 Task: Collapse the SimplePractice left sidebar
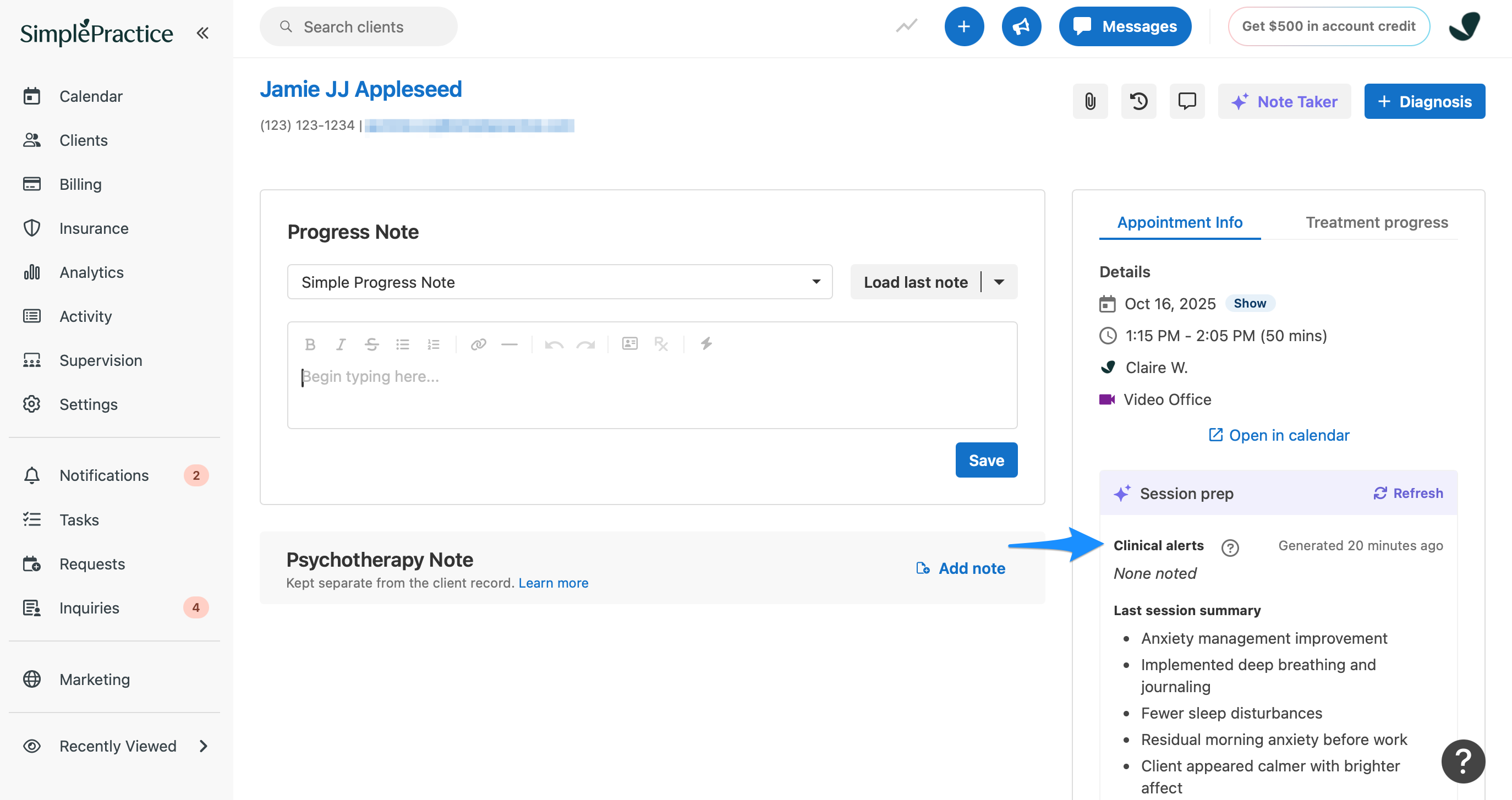[202, 33]
